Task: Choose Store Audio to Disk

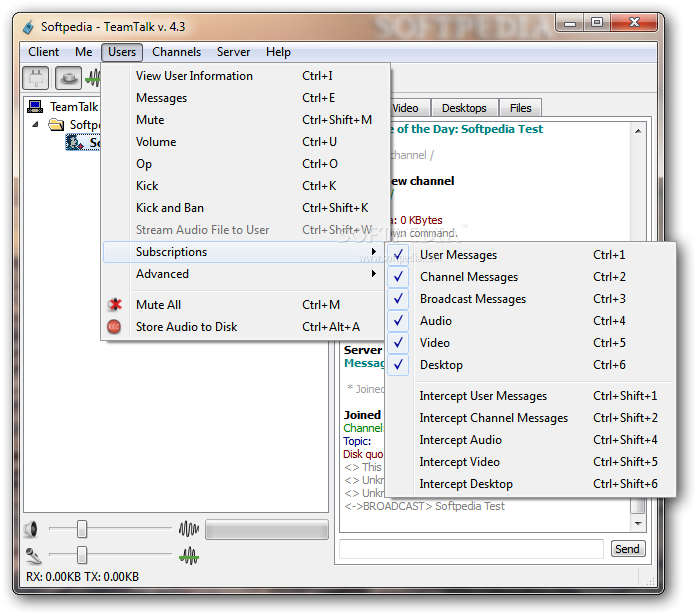Action: tap(244, 327)
